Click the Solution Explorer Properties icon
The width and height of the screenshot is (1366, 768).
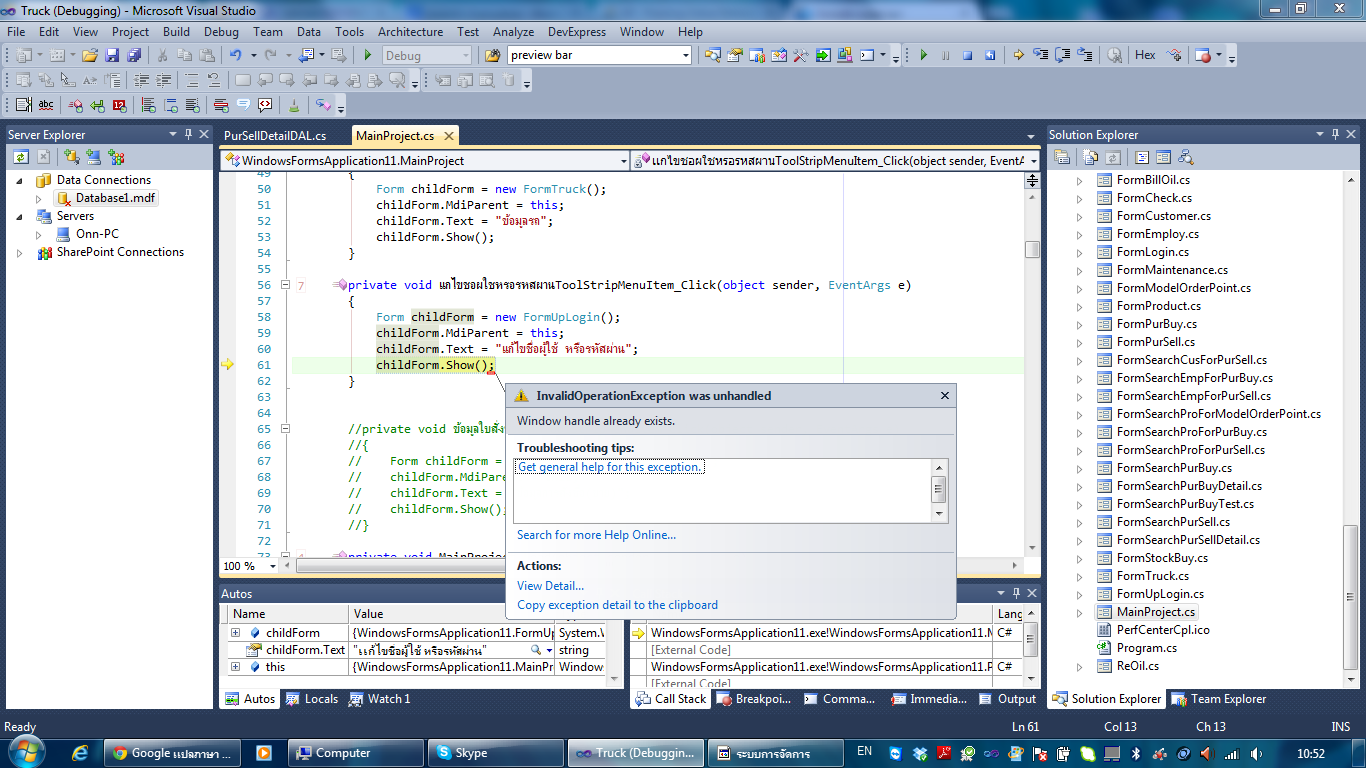pos(1062,157)
